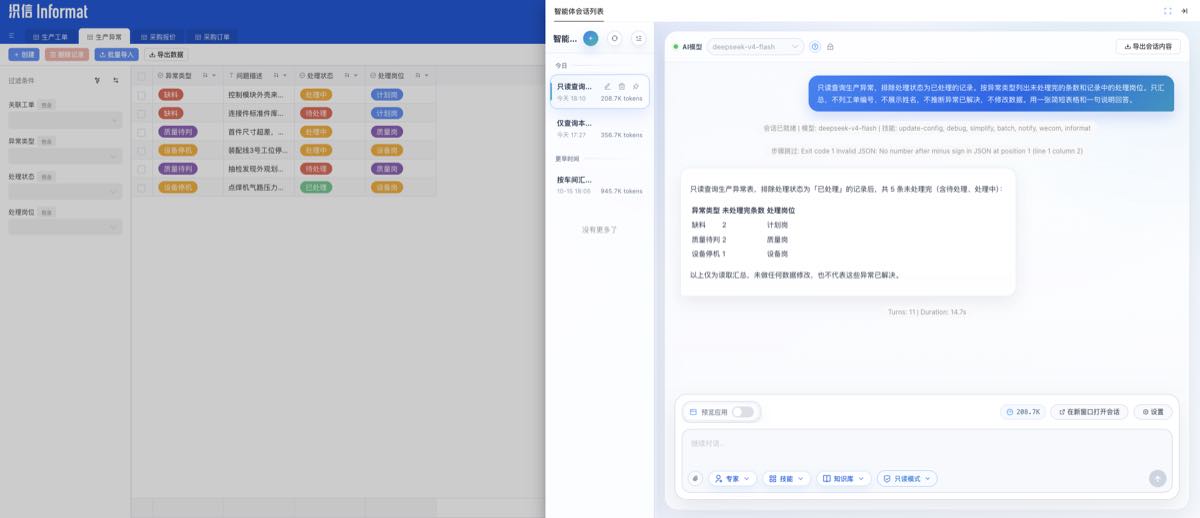Click the pin icon in 处理岗位 column header
This screenshot has width=1200, height=518.
(416, 75)
